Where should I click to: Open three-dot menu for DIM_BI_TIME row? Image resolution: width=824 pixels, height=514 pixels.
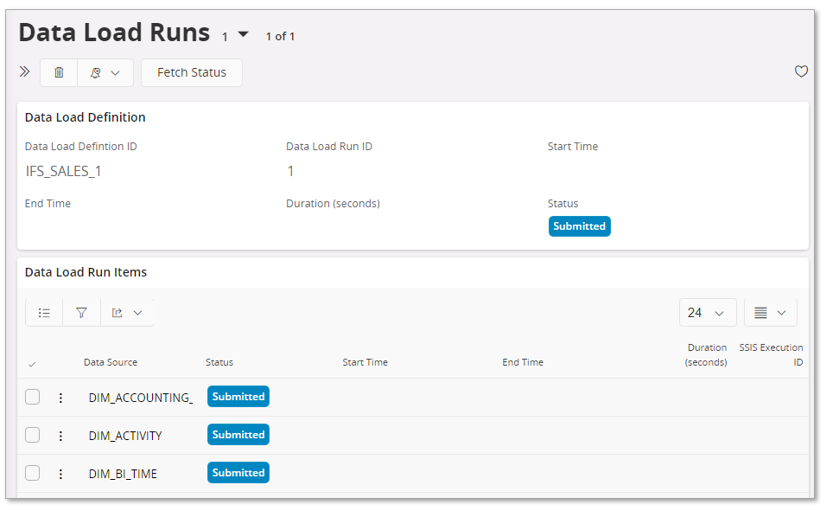(x=61, y=474)
